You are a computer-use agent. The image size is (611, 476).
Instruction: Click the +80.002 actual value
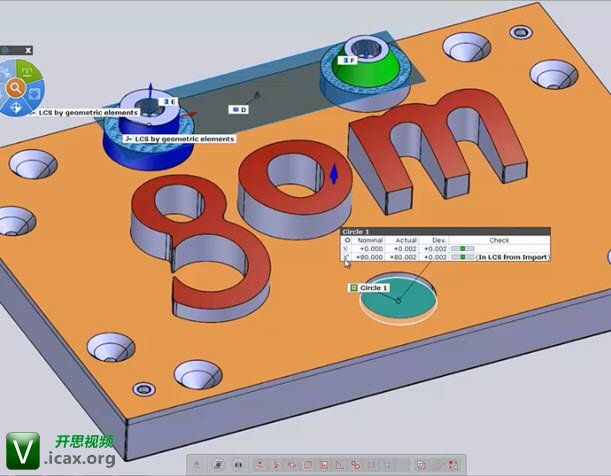[403, 257]
